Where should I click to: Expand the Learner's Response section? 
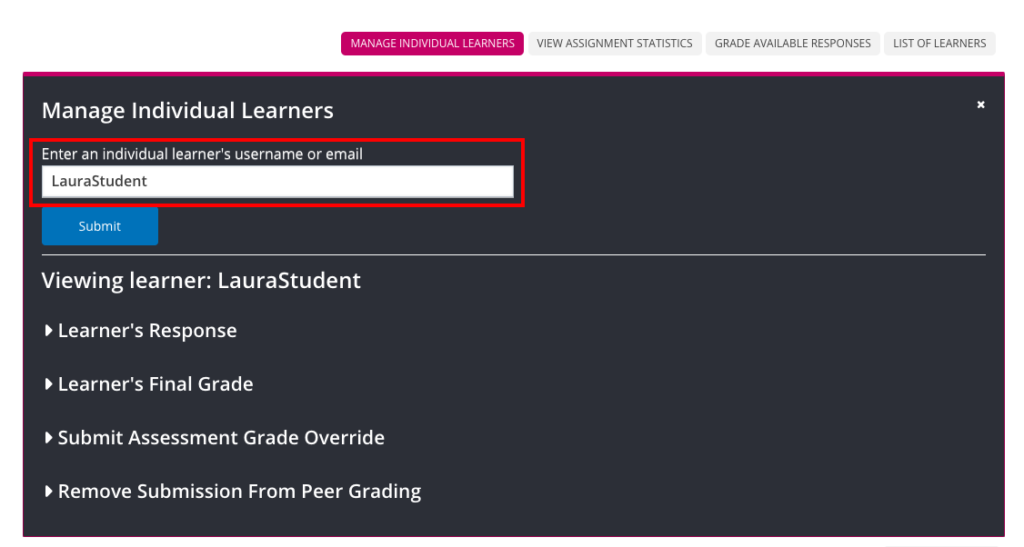140,330
